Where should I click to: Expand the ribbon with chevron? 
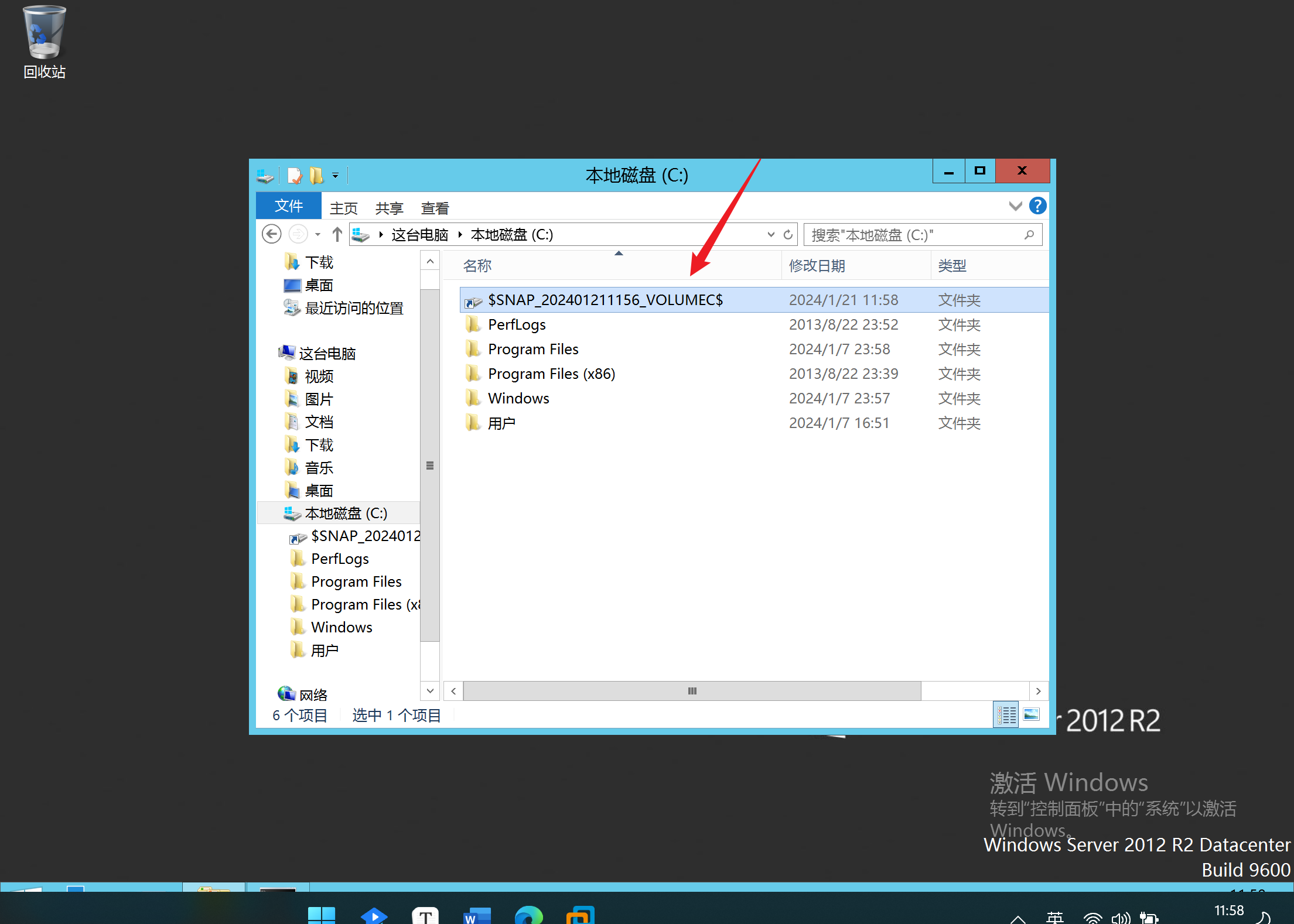1015,206
